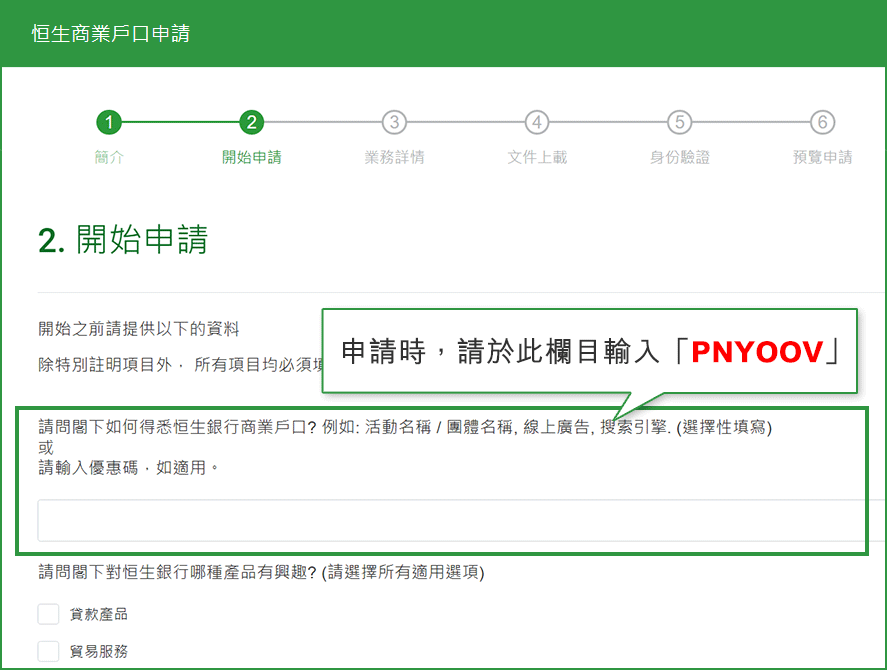Tick the 貿易服務 checkbox
The image size is (887, 672).
[48, 651]
